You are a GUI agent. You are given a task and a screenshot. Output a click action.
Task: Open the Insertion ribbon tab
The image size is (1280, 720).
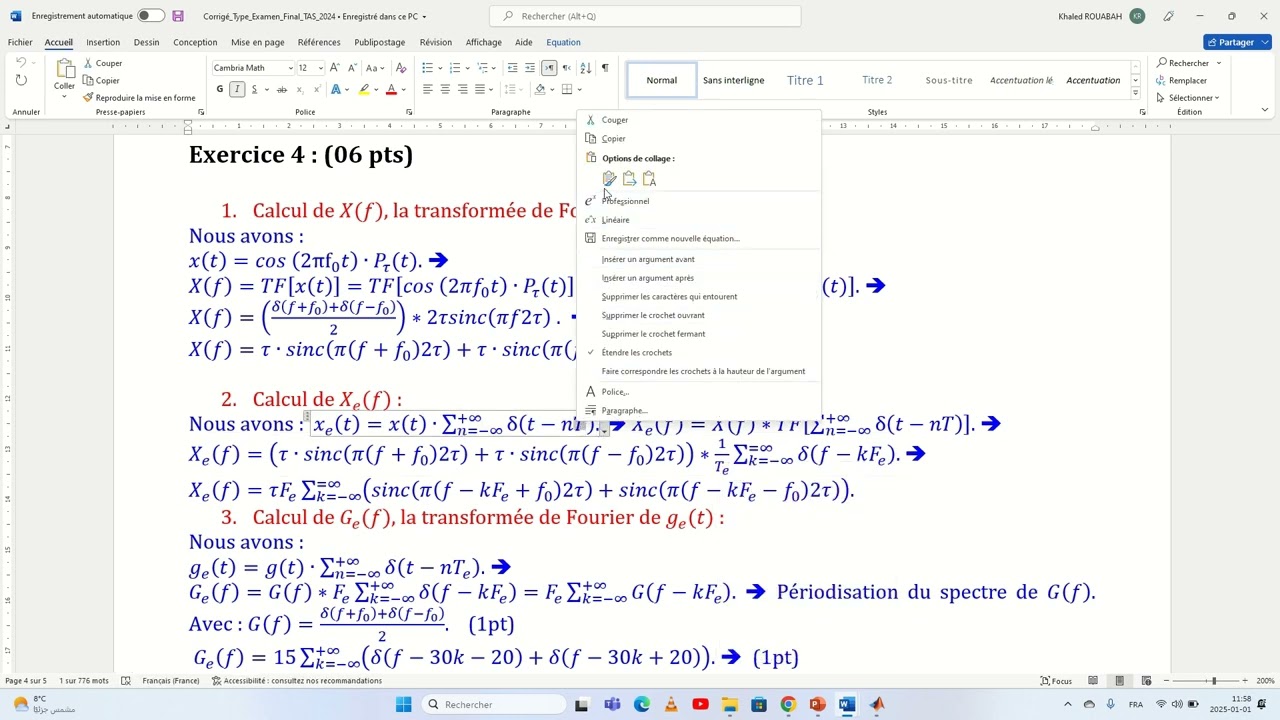tap(103, 42)
